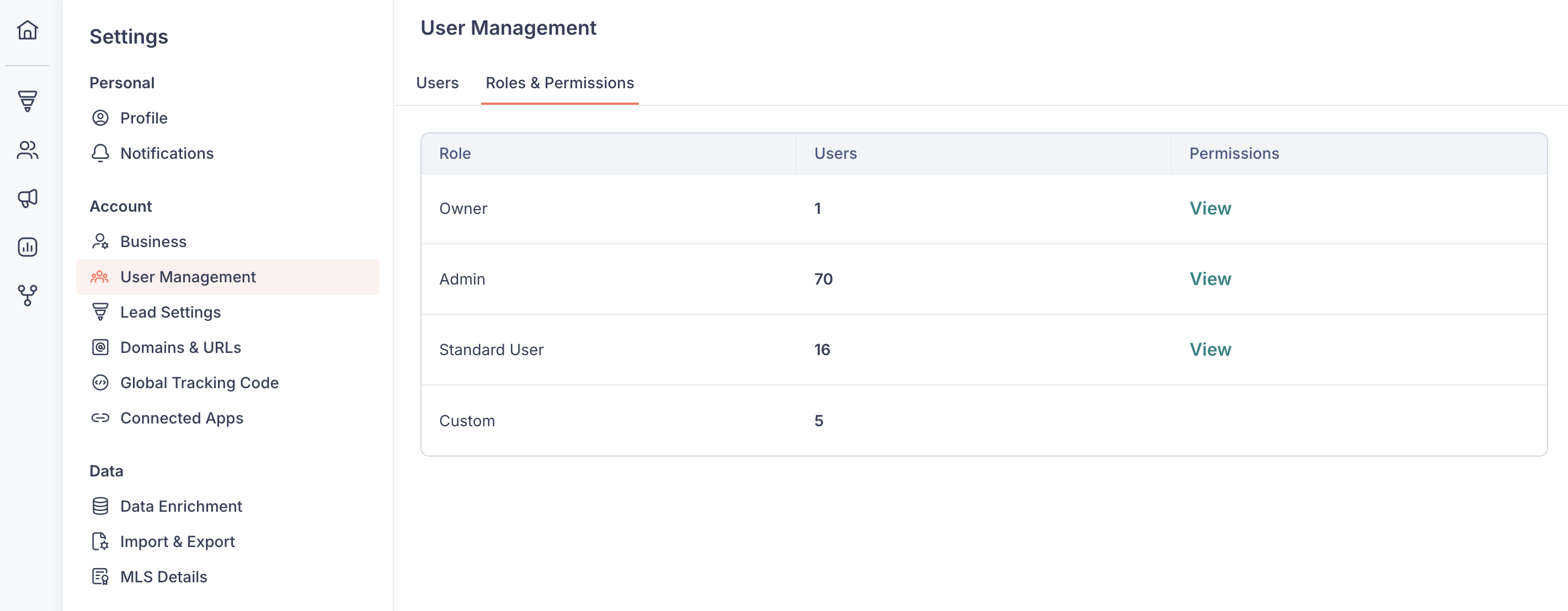The height and width of the screenshot is (611, 1568).
Task: Click the Profile user-circle icon
Action: [100, 118]
